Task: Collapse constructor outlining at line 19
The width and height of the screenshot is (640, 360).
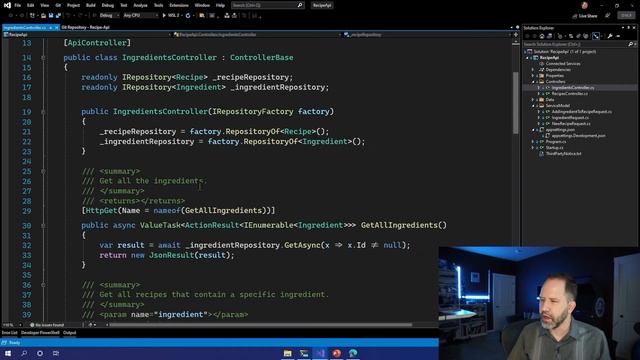Action: tap(43, 111)
